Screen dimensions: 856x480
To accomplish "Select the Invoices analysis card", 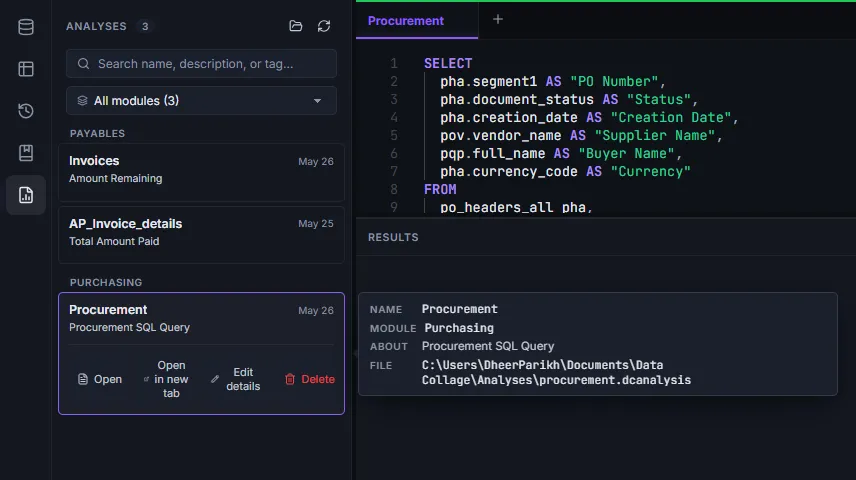I will pos(201,172).
